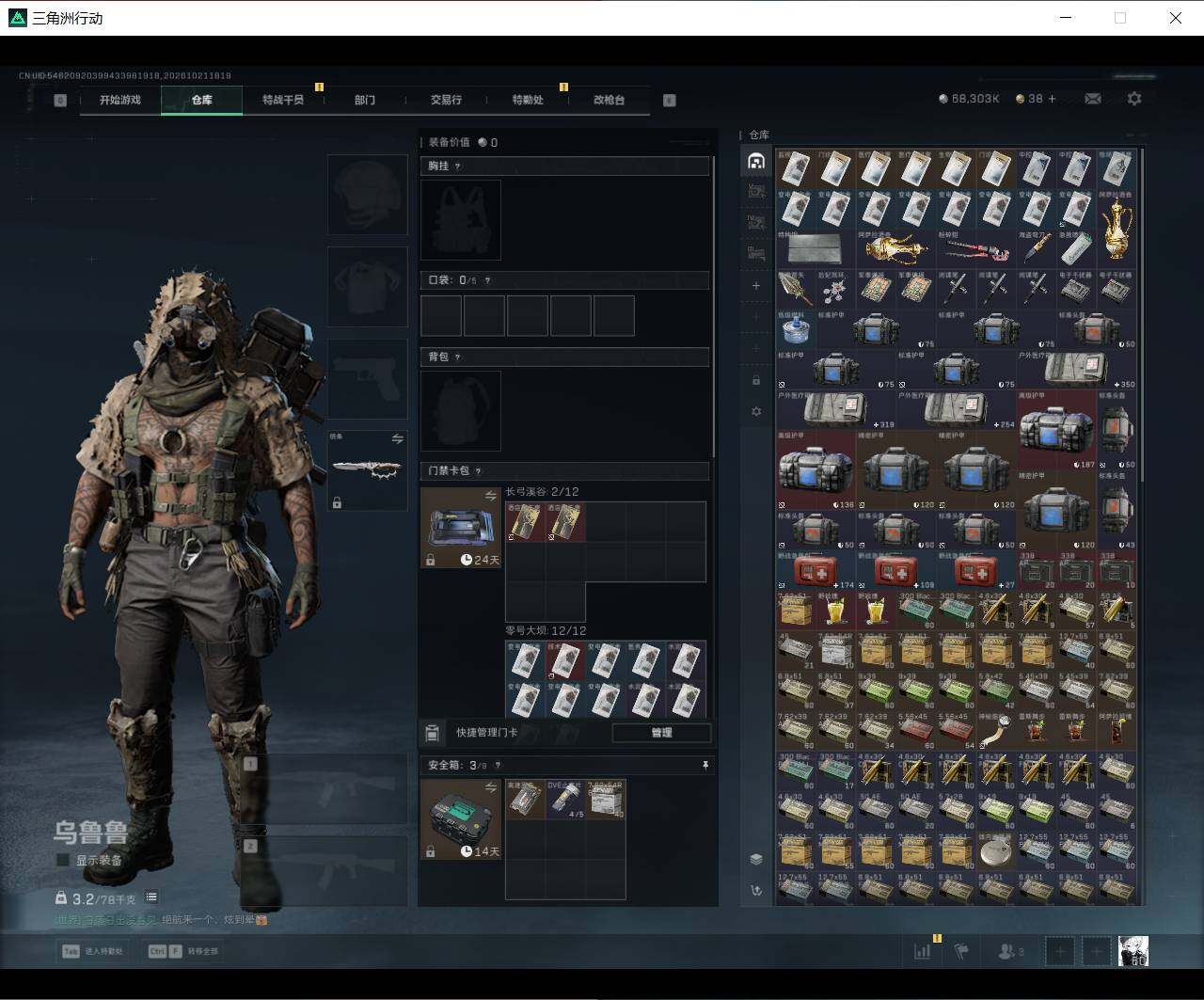The width and height of the screenshot is (1204, 1000).
Task: Click the warehouse vertical scrollbar
Action: (x=1143, y=316)
